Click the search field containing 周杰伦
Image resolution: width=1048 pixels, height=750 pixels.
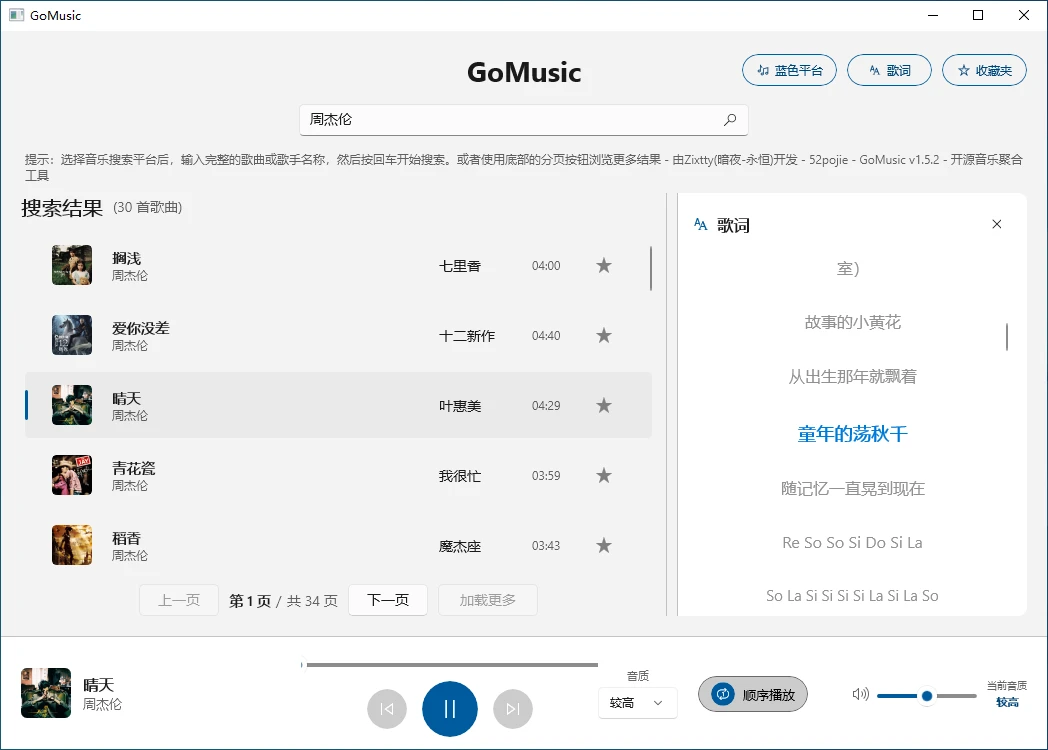click(510, 120)
